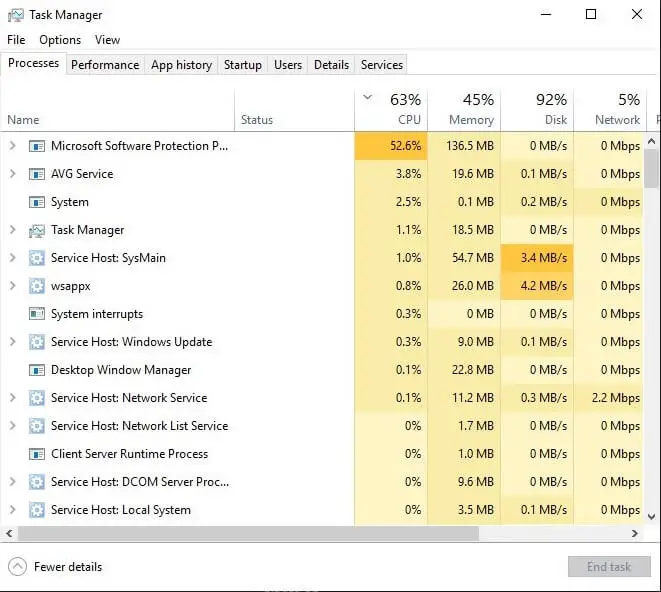Click the horizontal scrollbar left arrow
The image size is (661, 592).
coord(9,534)
